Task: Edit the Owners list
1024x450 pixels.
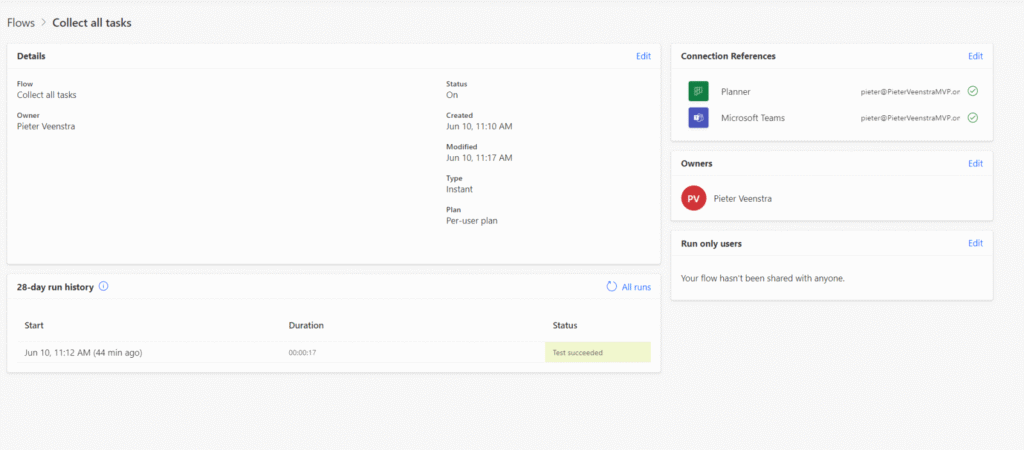Action: point(975,164)
